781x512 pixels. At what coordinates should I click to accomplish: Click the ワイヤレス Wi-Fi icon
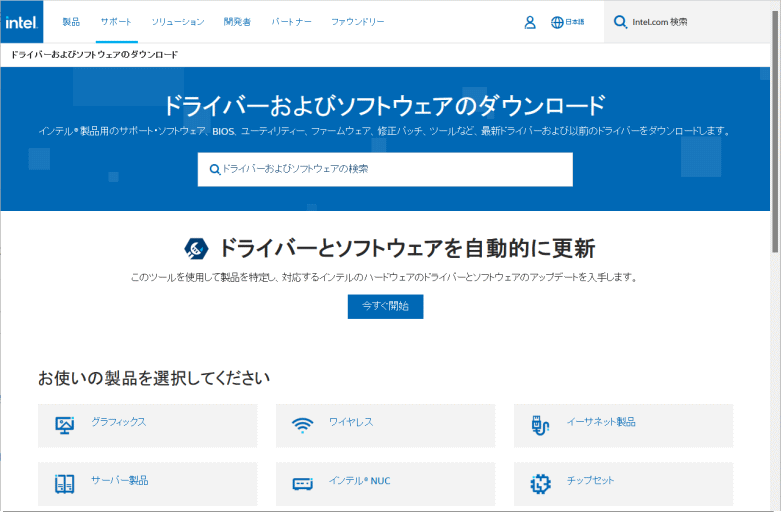click(x=302, y=425)
